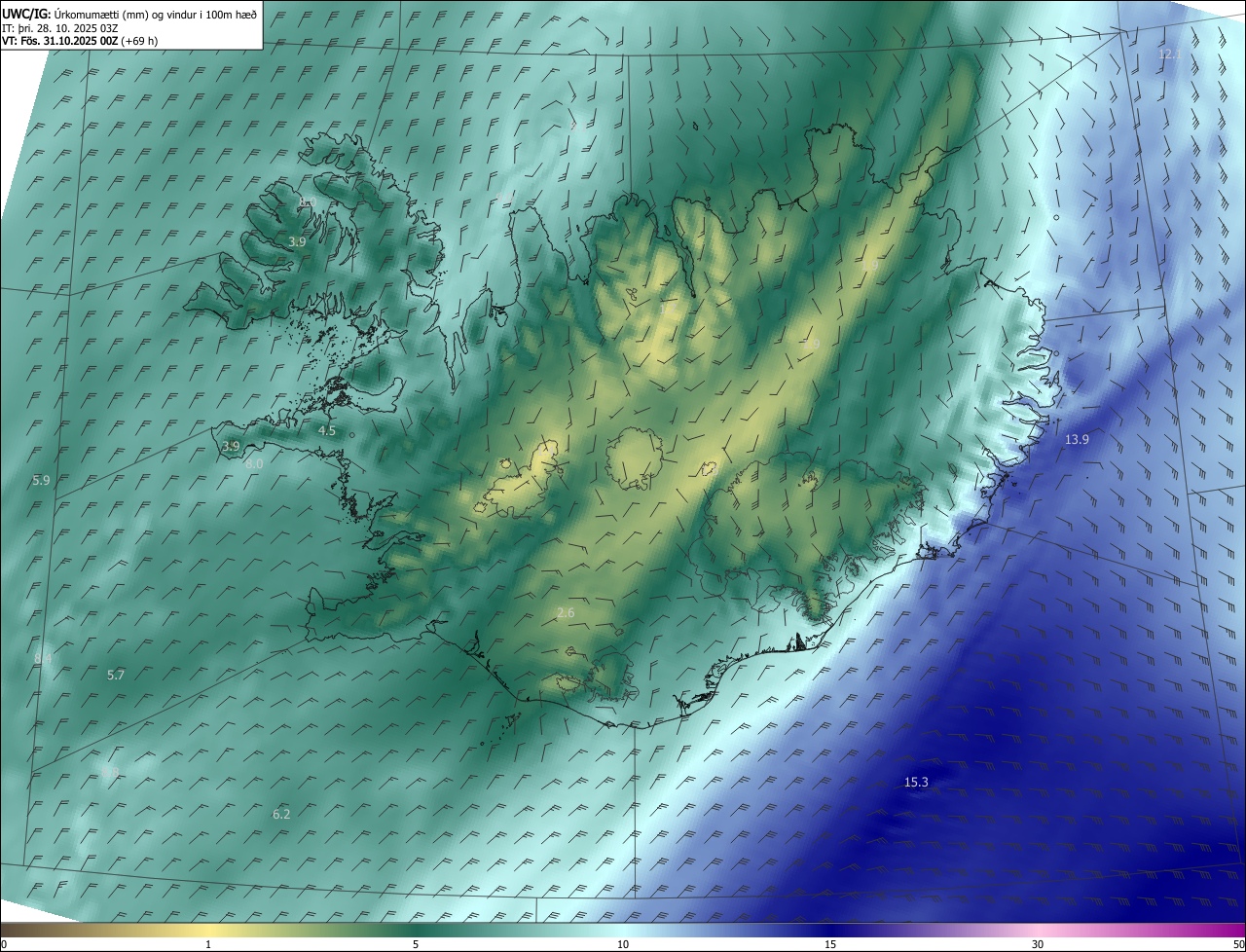Screen dimensions: 1246x952
Task: Pick the yellow colour above the 1 tick
Action: [x=208, y=930]
